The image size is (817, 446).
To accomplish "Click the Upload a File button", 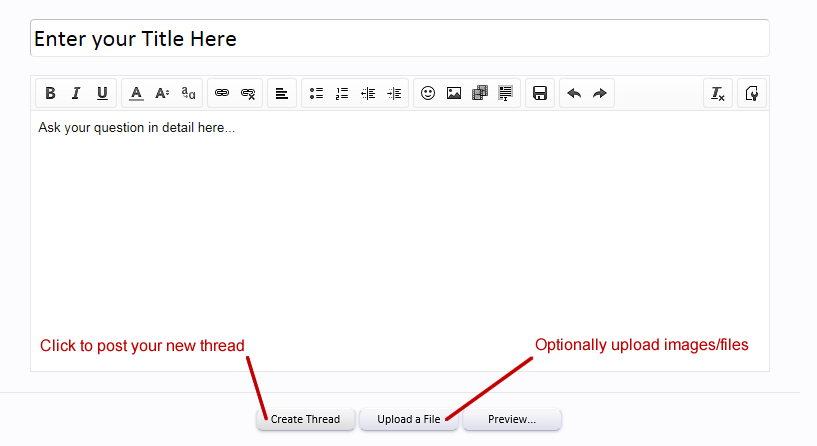I will 409,419.
